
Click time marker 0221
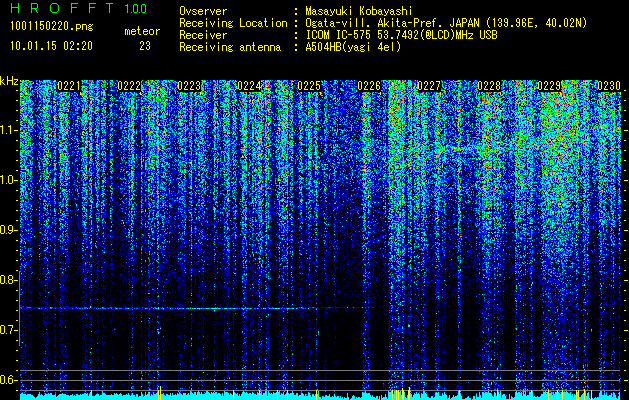point(69,86)
